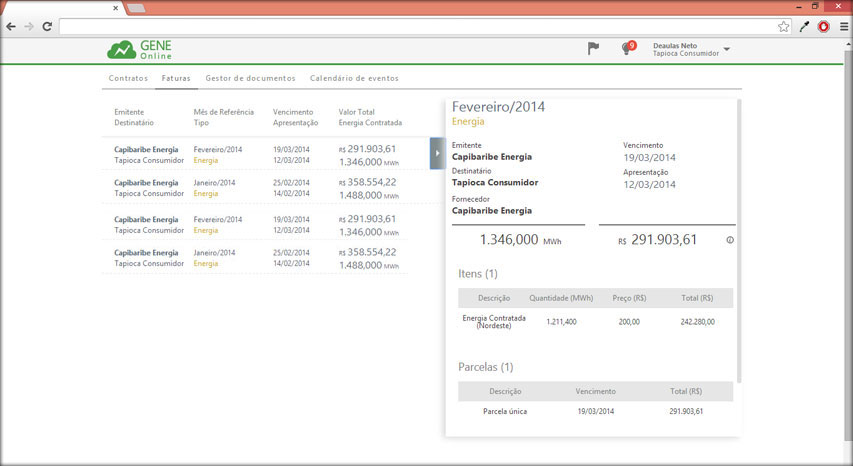The width and height of the screenshot is (853, 466).
Task: Collapse detail panel with arrow handle
Action: point(437,153)
